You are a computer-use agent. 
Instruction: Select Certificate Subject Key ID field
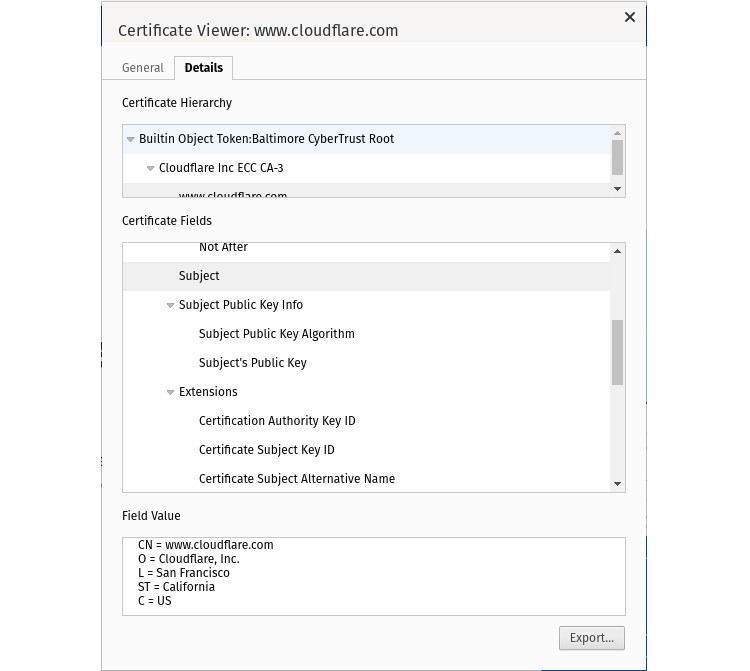tap(366, 450)
